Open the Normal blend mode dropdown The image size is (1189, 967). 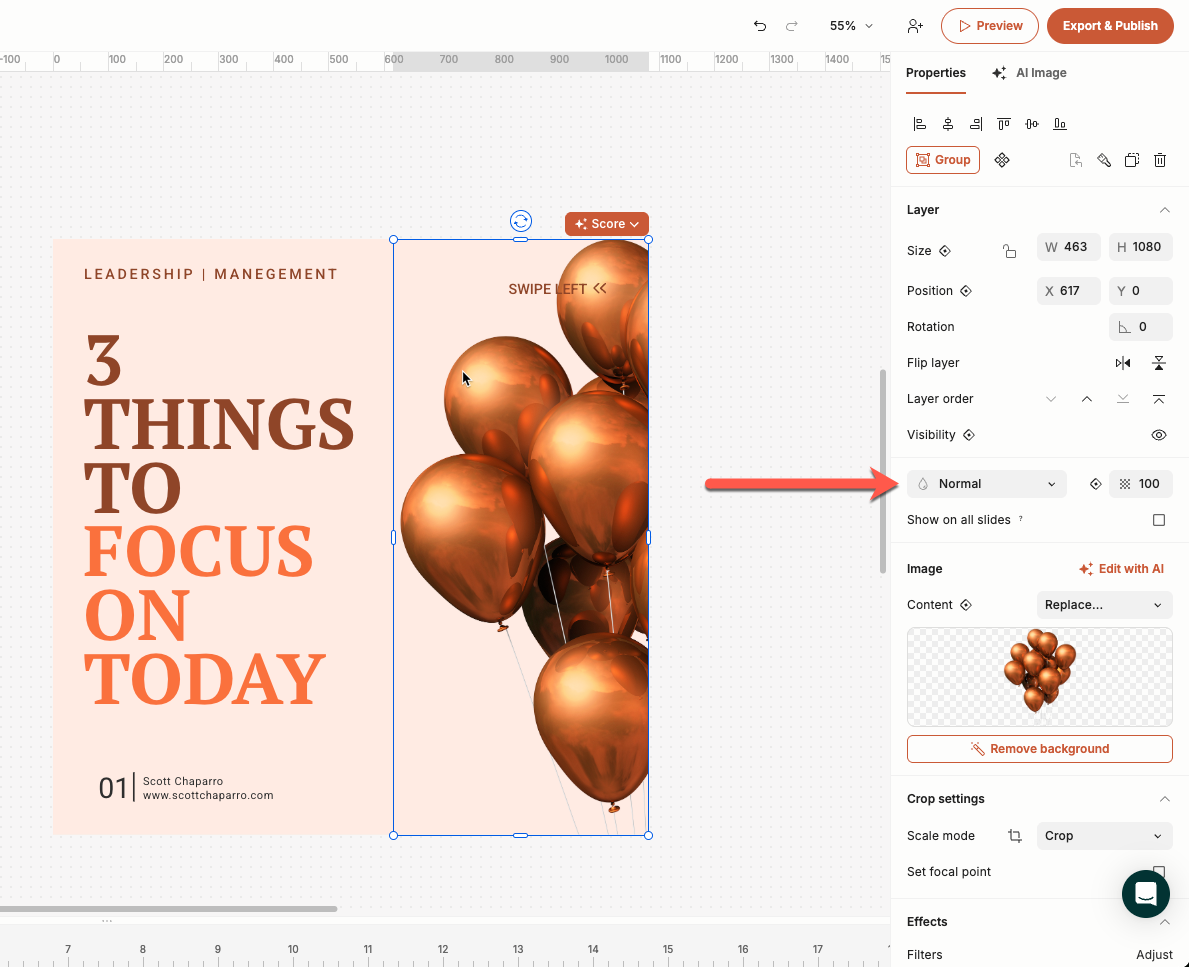pos(986,484)
